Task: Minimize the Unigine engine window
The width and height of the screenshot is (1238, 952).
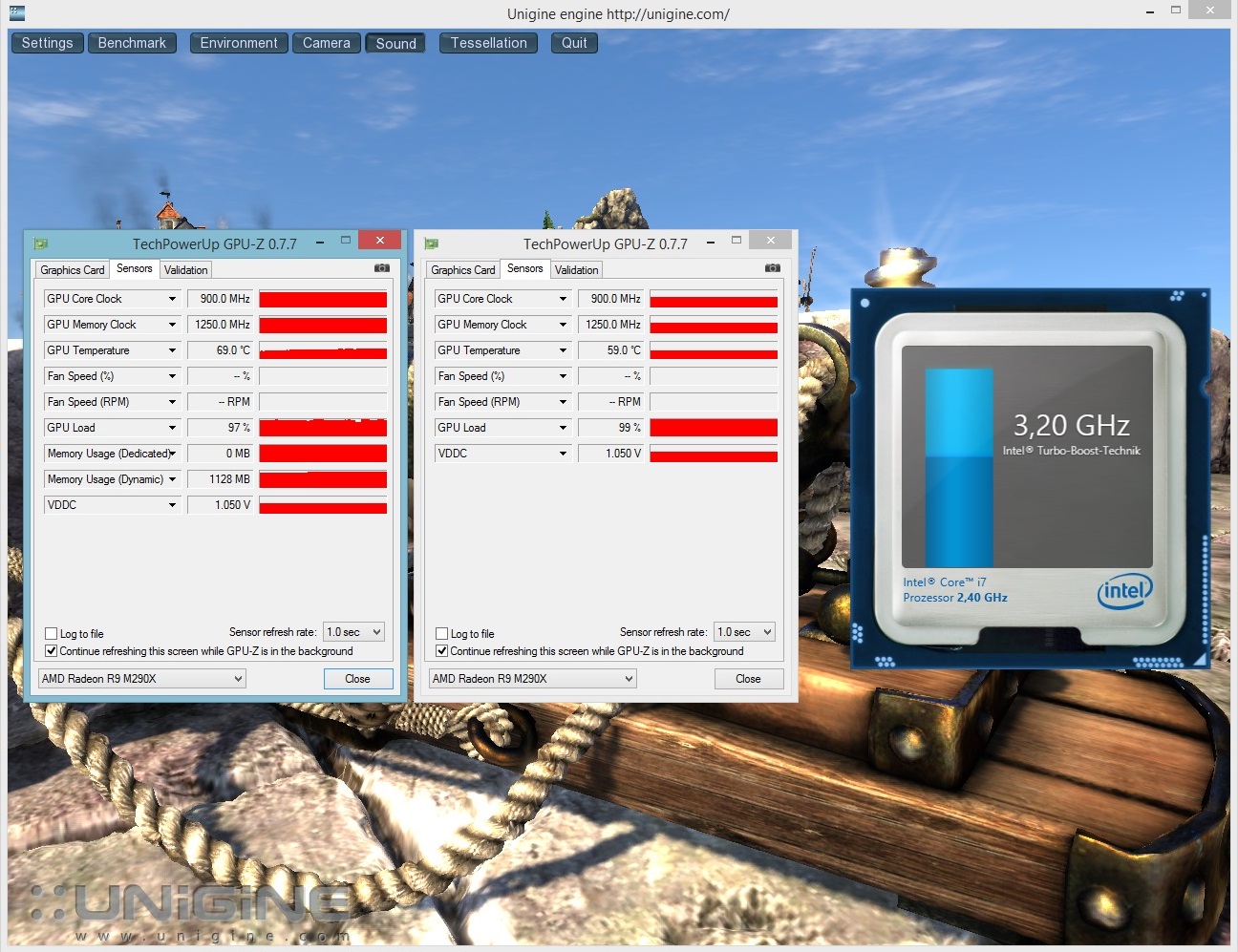Action: (1150, 11)
